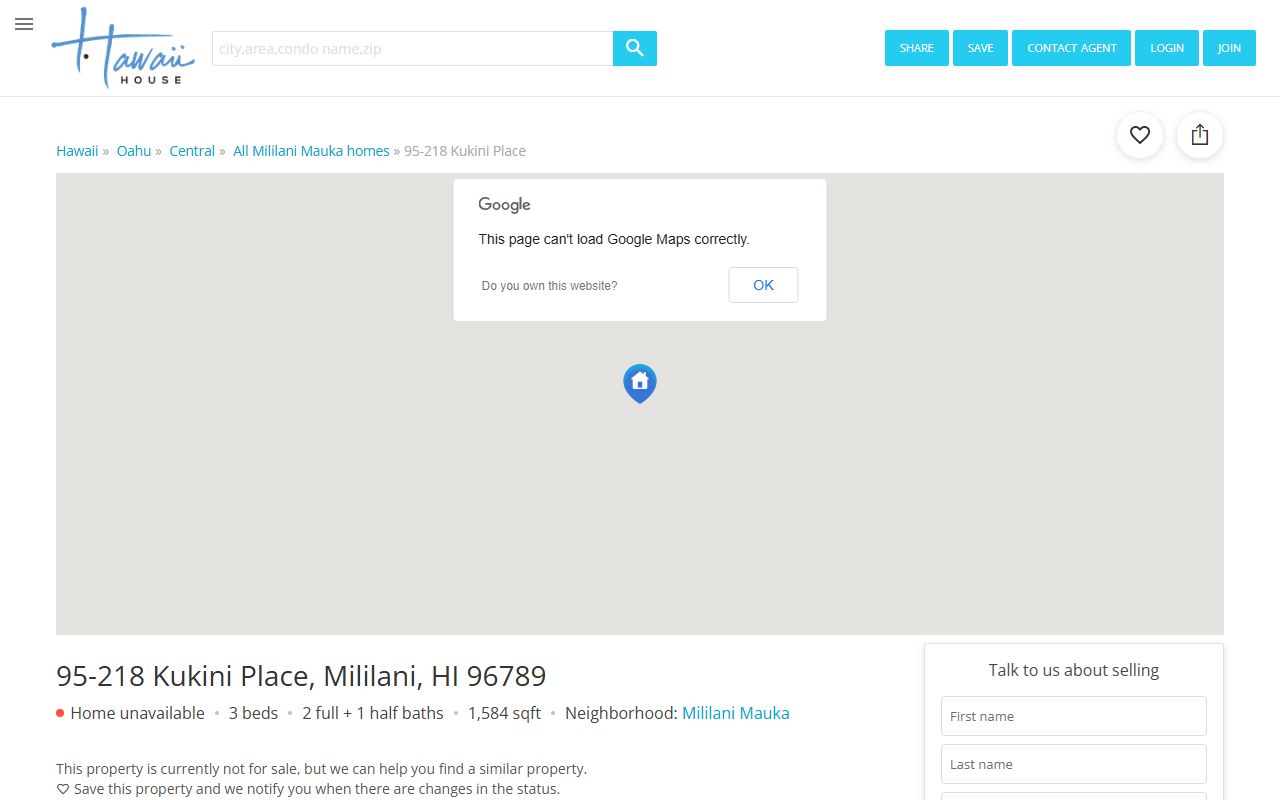Viewport: 1280px width, 800px height.
Task: Click the Hawaii House logo
Action: (x=123, y=48)
